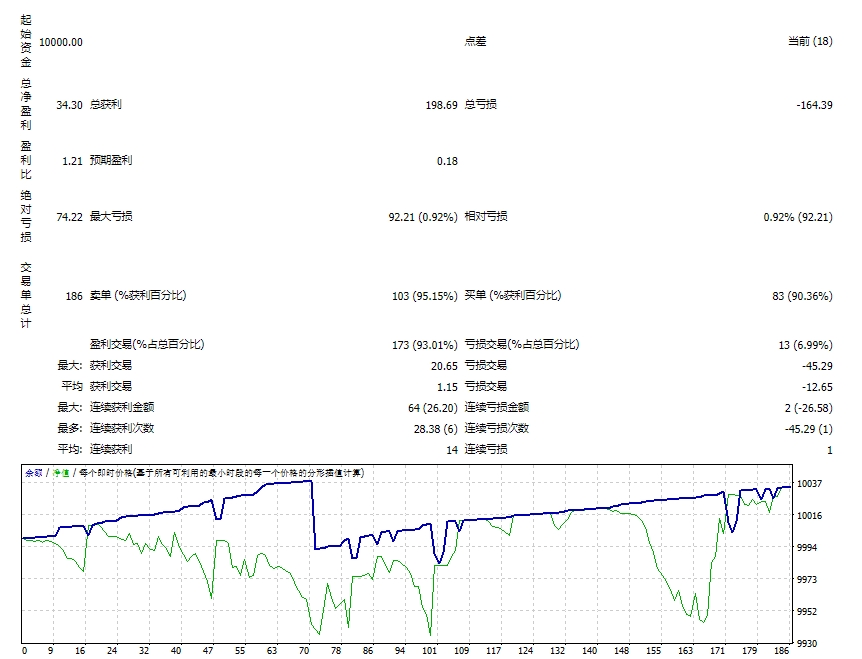This screenshot has height=659, width=862.
Task: Select the 相对亏损 value 0.92% (92.21)
Action: (x=797, y=217)
